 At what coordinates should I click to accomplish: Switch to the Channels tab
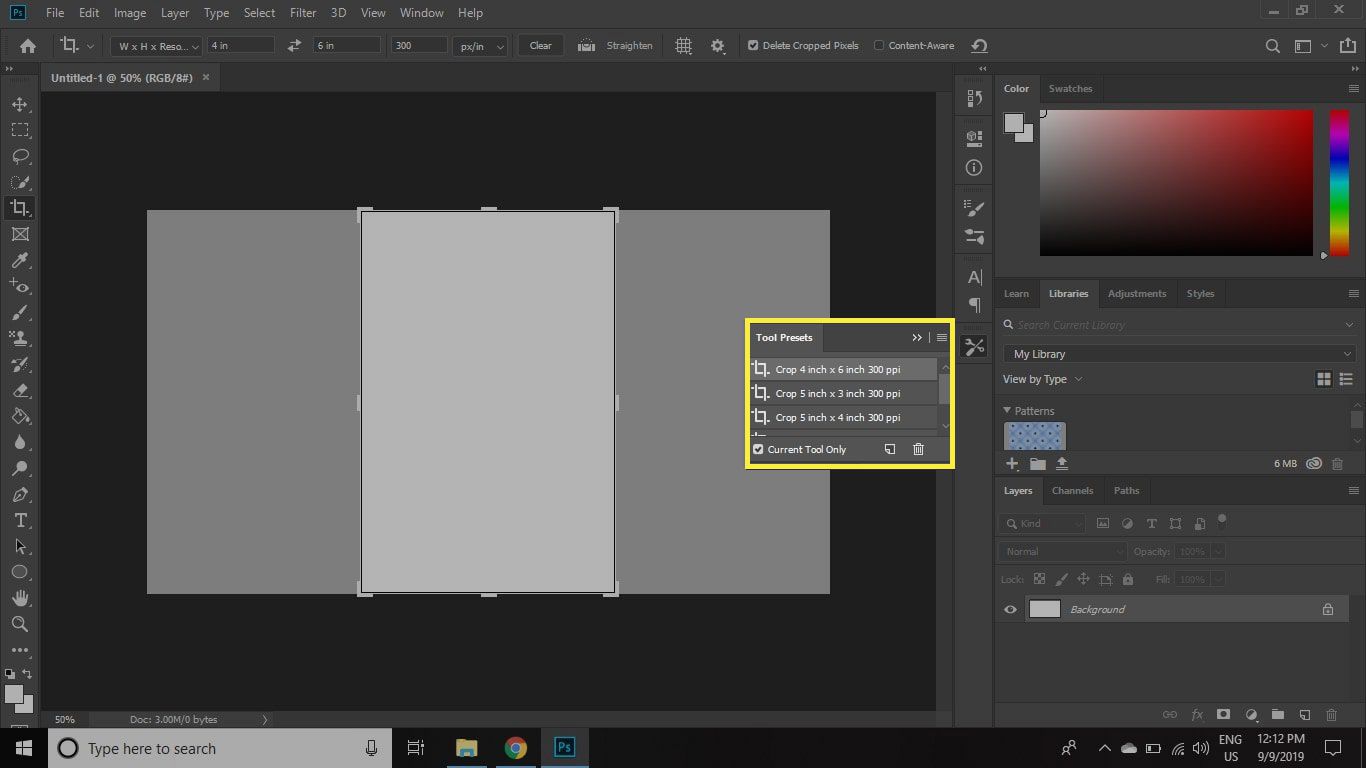coord(1072,490)
